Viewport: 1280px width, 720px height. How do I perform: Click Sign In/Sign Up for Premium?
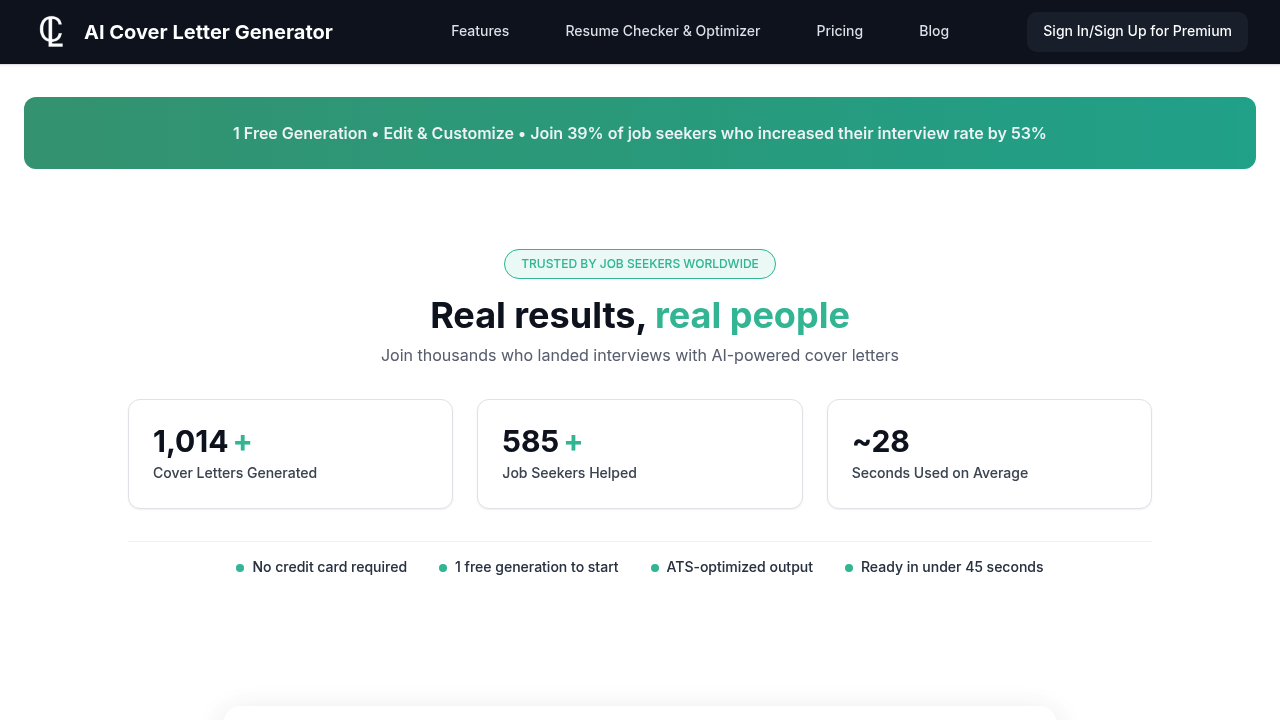point(1137,31)
